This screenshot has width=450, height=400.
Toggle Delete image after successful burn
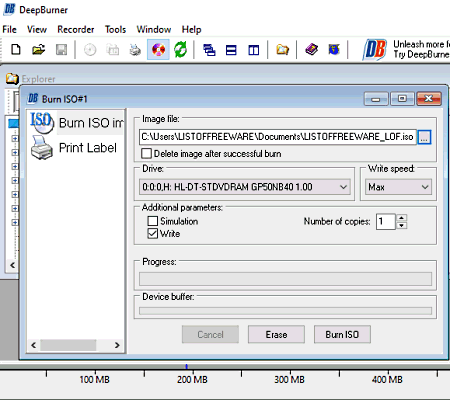pyautogui.click(x=146, y=154)
